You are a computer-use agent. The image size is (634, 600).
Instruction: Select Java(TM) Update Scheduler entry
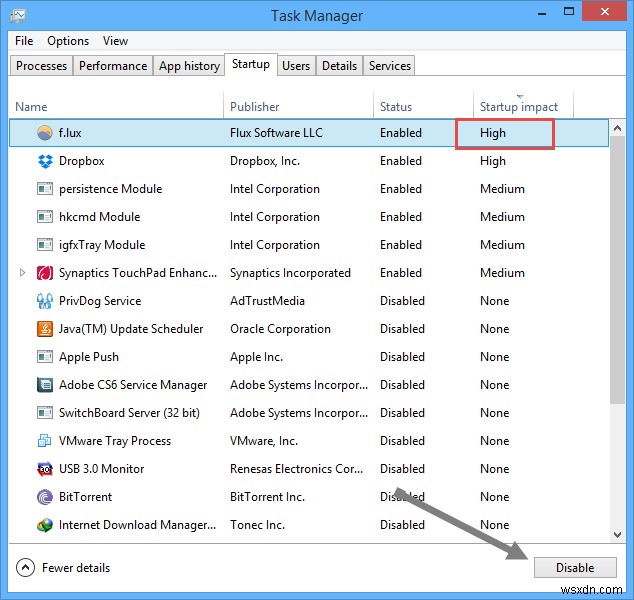pos(131,329)
